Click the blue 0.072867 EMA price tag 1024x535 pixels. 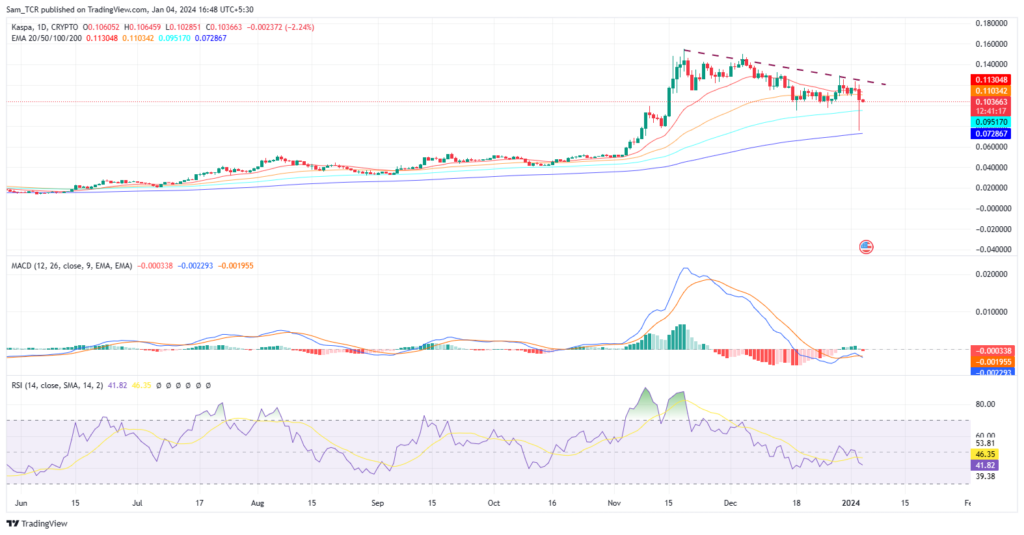pyautogui.click(x=991, y=133)
